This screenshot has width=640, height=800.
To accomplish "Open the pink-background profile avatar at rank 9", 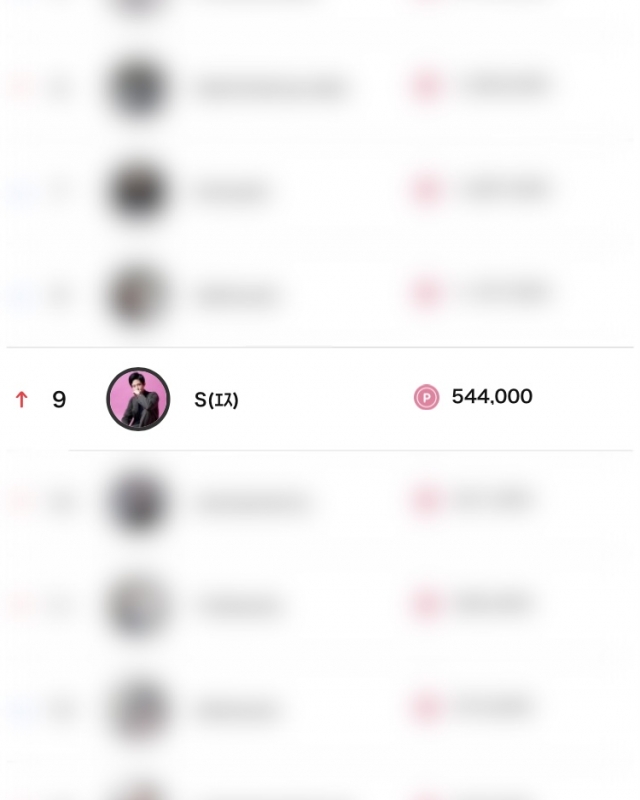I will coord(138,398).
